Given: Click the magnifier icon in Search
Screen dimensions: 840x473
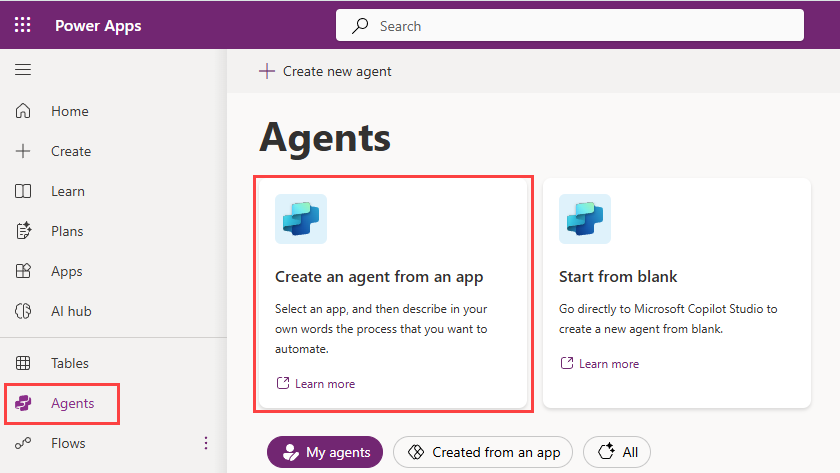Looking at the screenshot, I should [360, 26].
